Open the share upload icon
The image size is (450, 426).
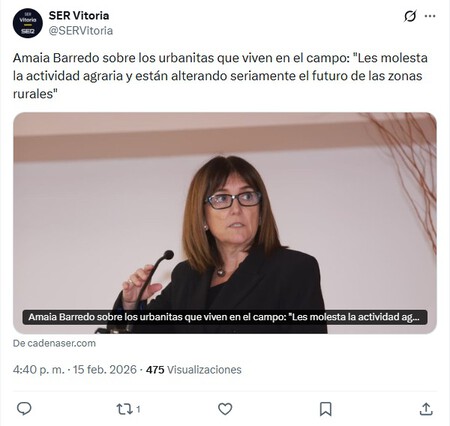426,409
